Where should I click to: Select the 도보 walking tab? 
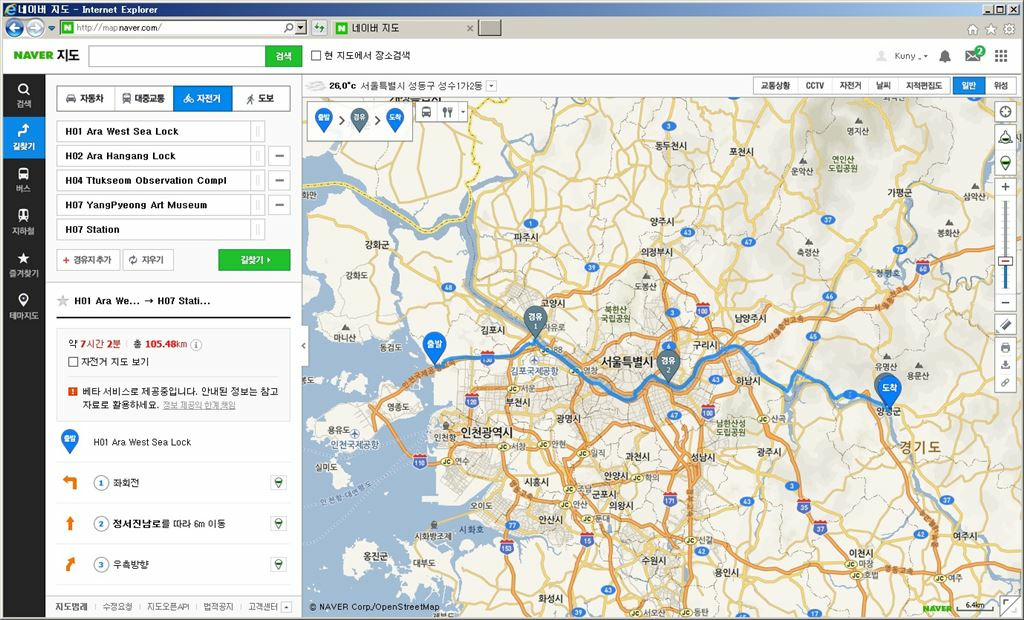(261, 99)
